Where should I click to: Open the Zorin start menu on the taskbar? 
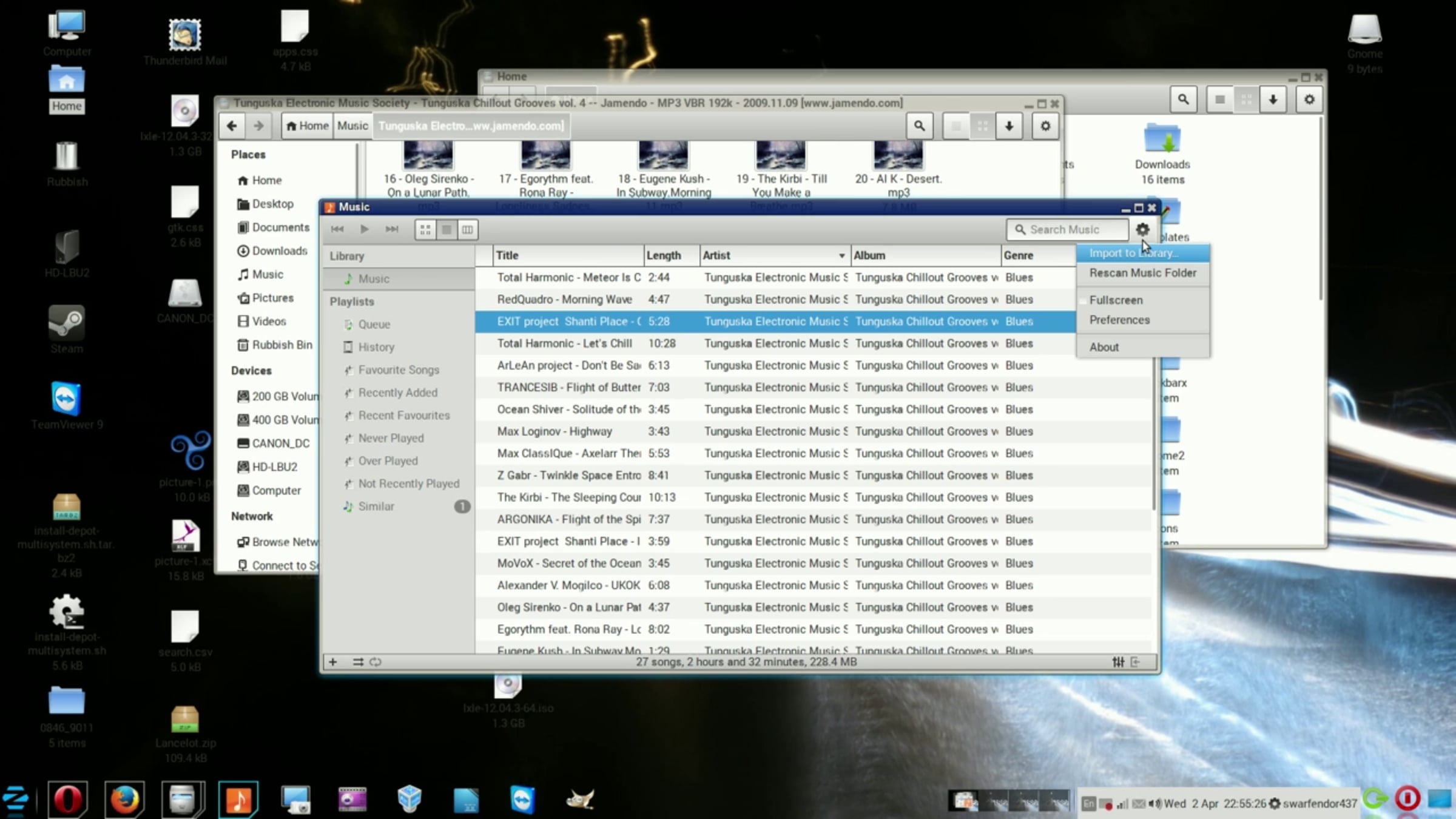tap(16, 799)
